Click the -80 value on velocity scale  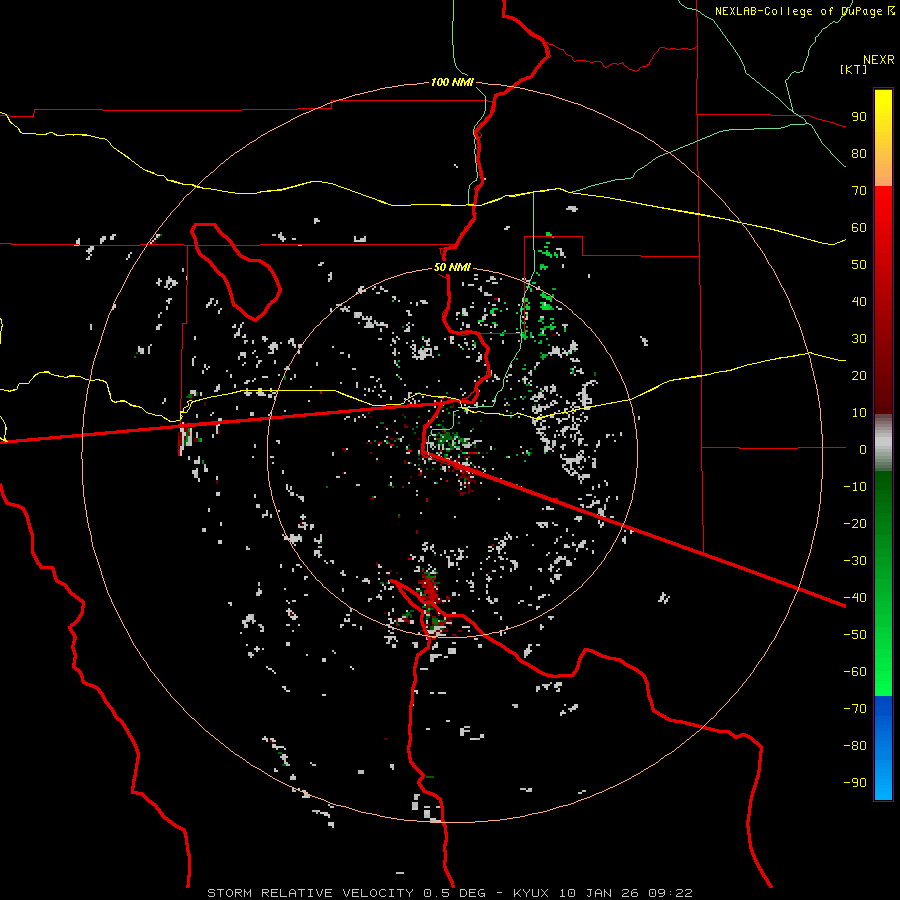(x=855, y=746)
